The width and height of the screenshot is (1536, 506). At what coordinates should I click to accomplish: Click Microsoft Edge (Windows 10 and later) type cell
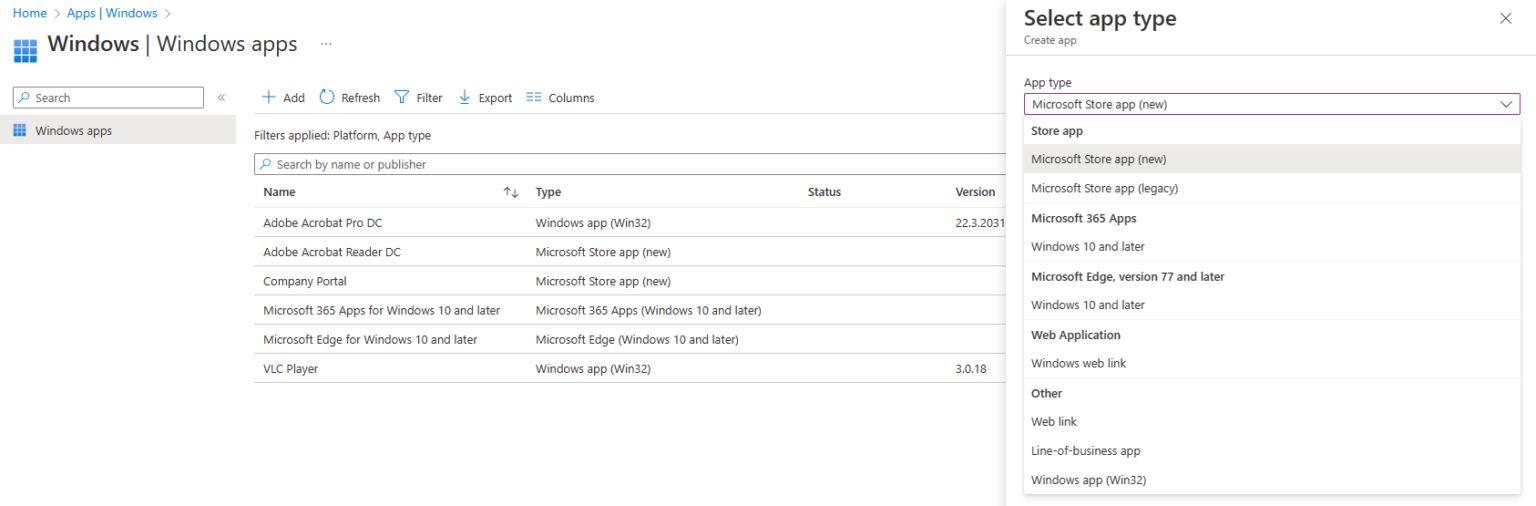coord(637,339)
